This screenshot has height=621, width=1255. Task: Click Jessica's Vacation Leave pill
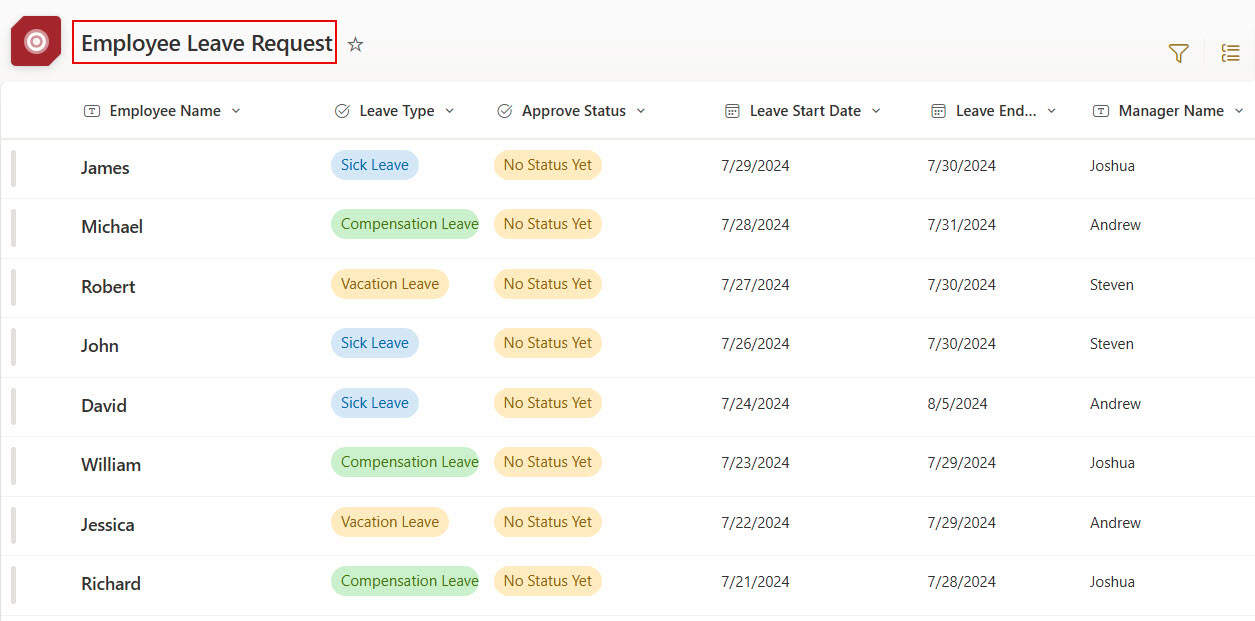[390, 522]
